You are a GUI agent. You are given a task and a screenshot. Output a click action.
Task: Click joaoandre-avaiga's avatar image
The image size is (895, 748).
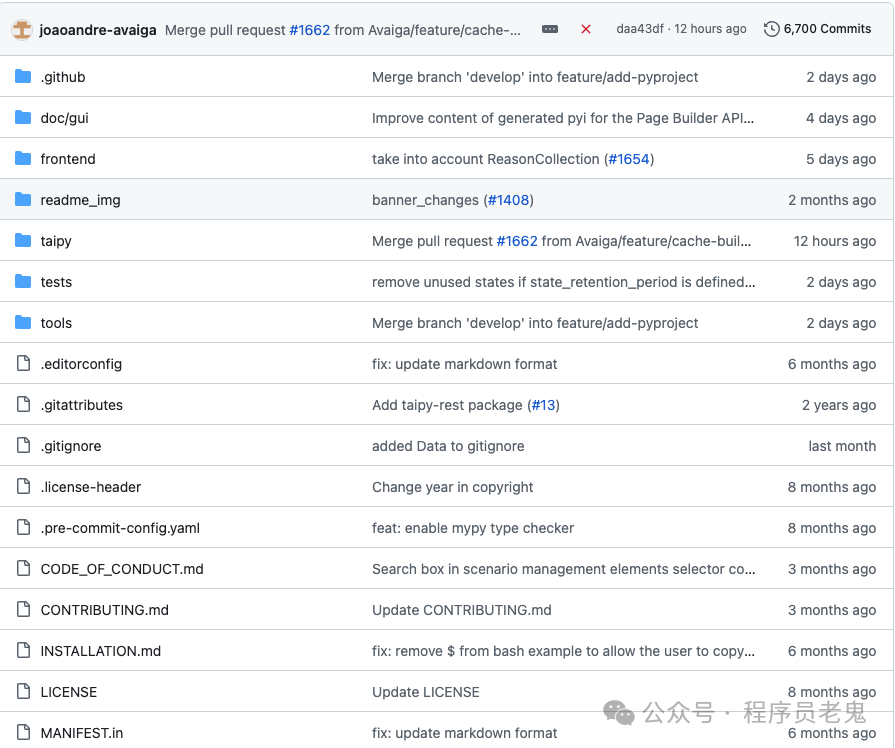point(22,30)
